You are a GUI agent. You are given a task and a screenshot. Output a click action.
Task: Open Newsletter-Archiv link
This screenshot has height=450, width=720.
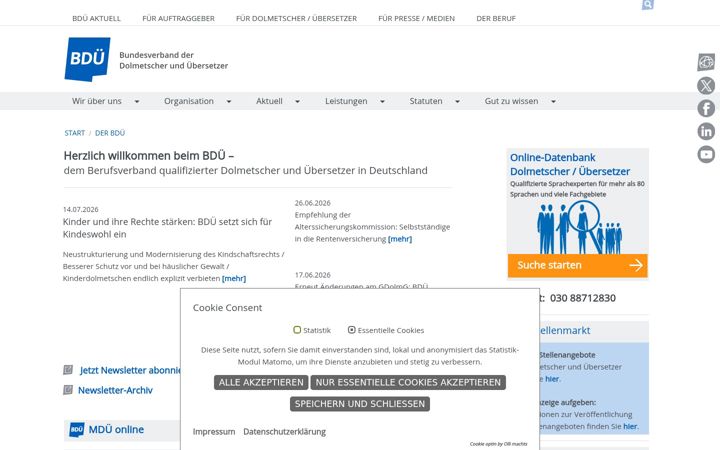click(x=115, y=390)
